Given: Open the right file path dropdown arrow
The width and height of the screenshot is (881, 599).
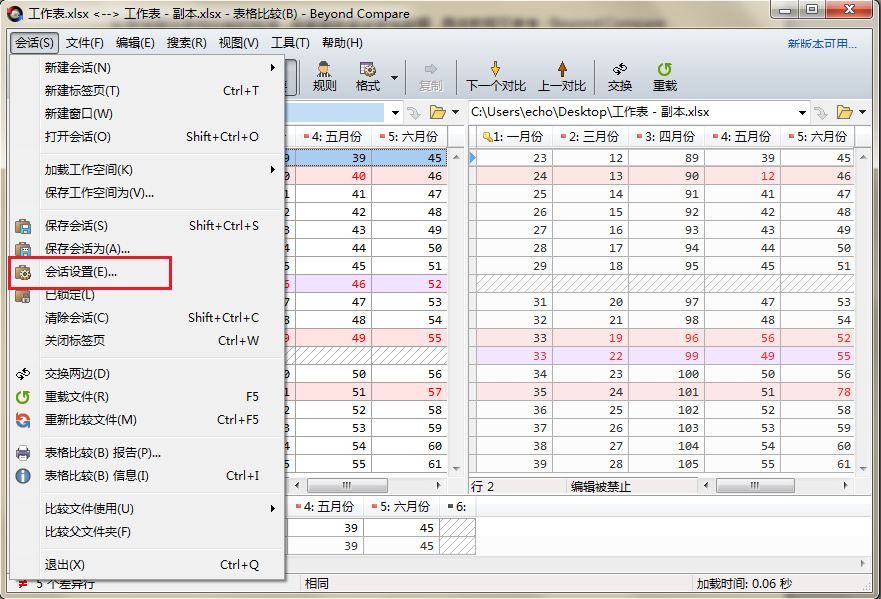Looking at the screenshot, I should click(x=803, y=113).
